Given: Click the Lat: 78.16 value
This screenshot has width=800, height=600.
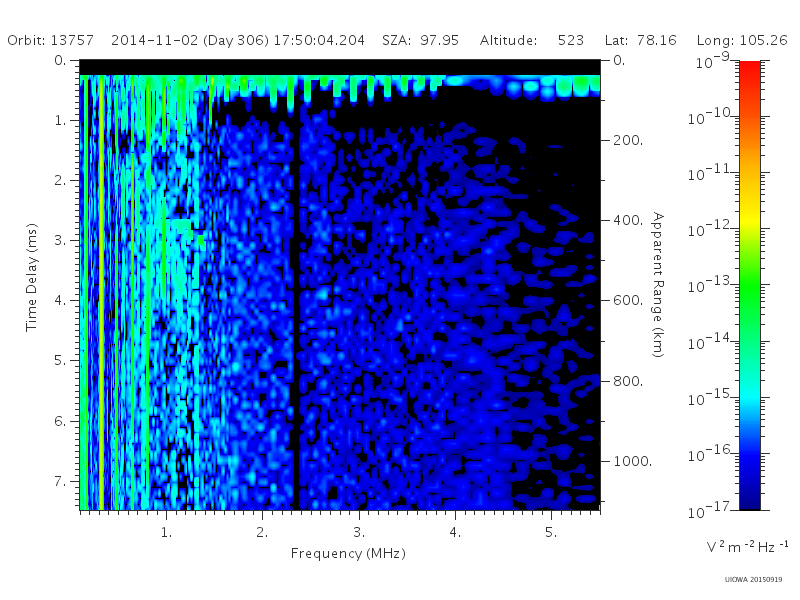Looking at the screenshot, I should coord(640,40).
